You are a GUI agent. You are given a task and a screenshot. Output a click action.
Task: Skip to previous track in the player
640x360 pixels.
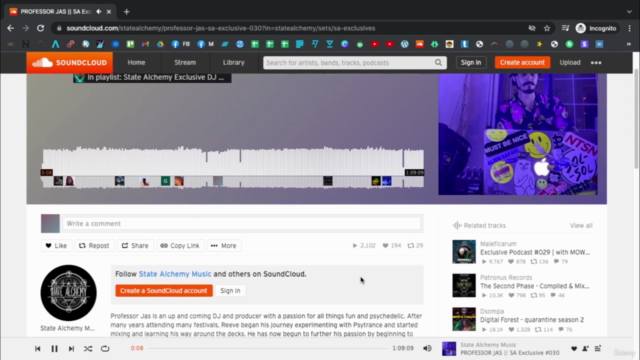click(x=38, y=349)
